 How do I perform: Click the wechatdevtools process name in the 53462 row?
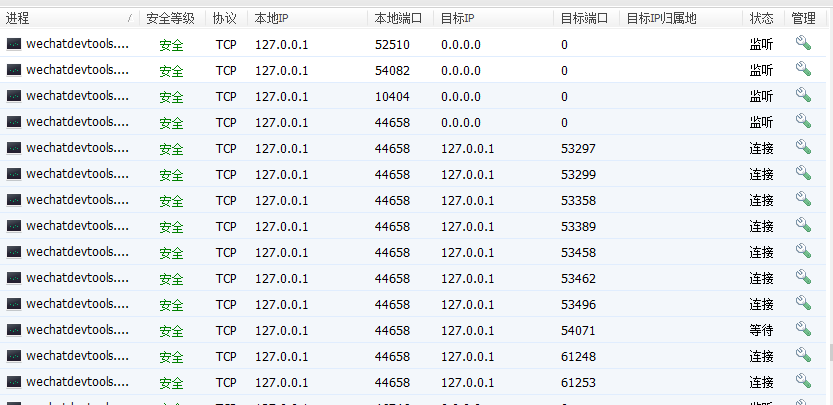point(78,278)
